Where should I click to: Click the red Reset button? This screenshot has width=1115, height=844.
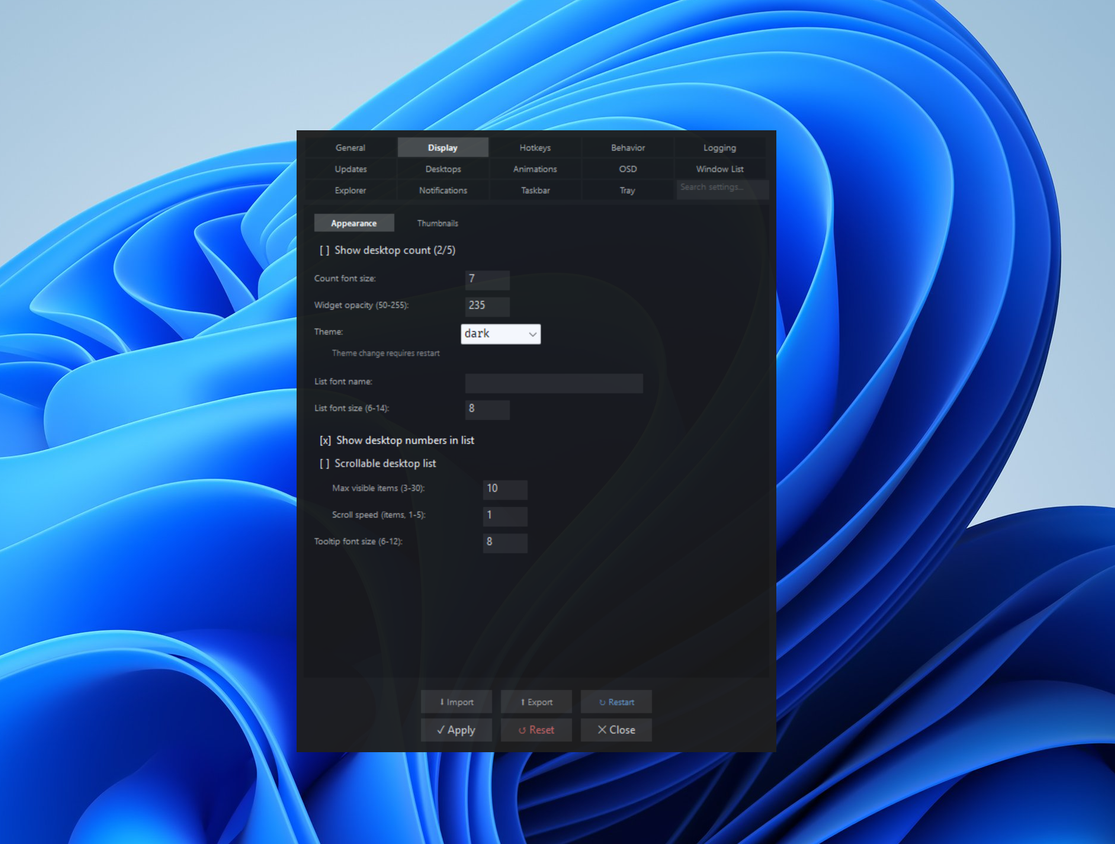pos(536,730)
